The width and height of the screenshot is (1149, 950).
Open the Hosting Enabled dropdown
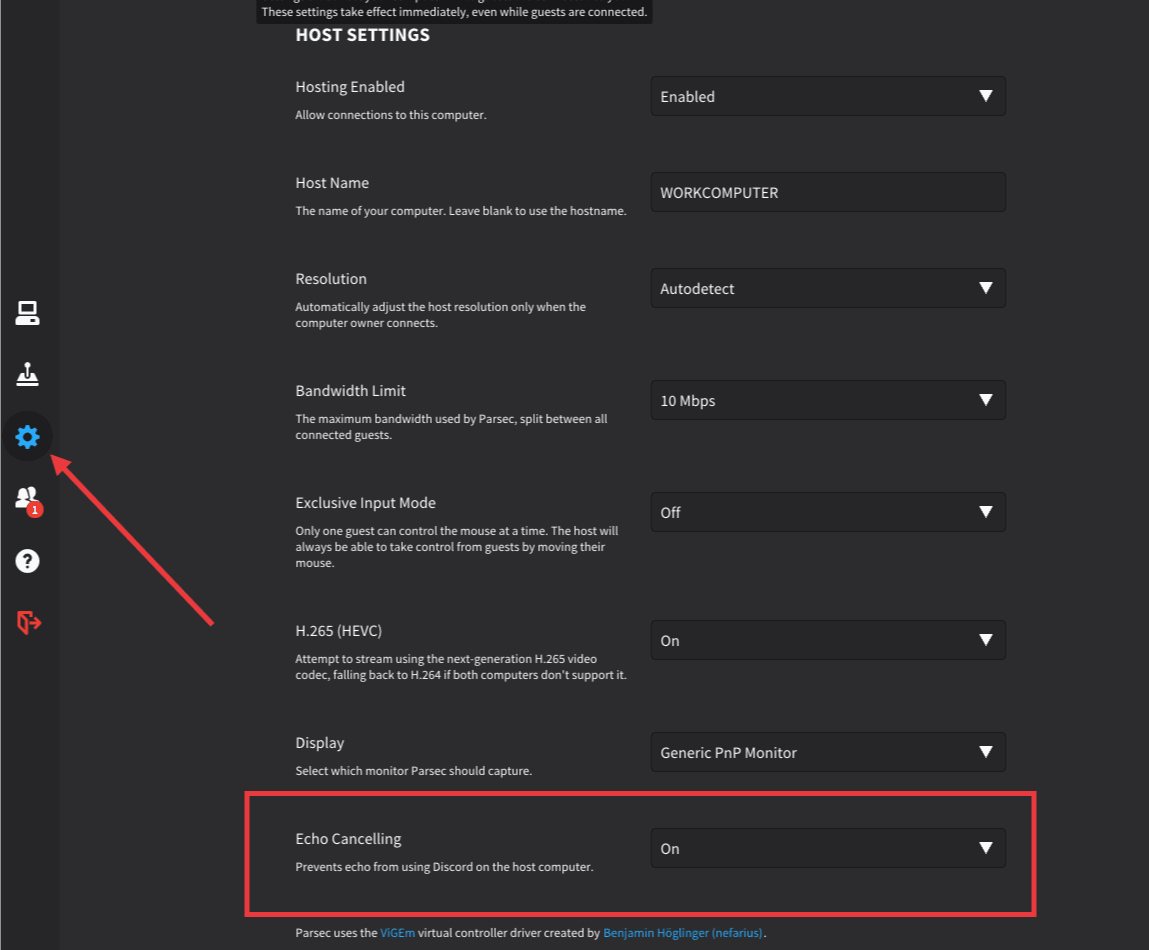pyautogui.click(x=827, y=97)
